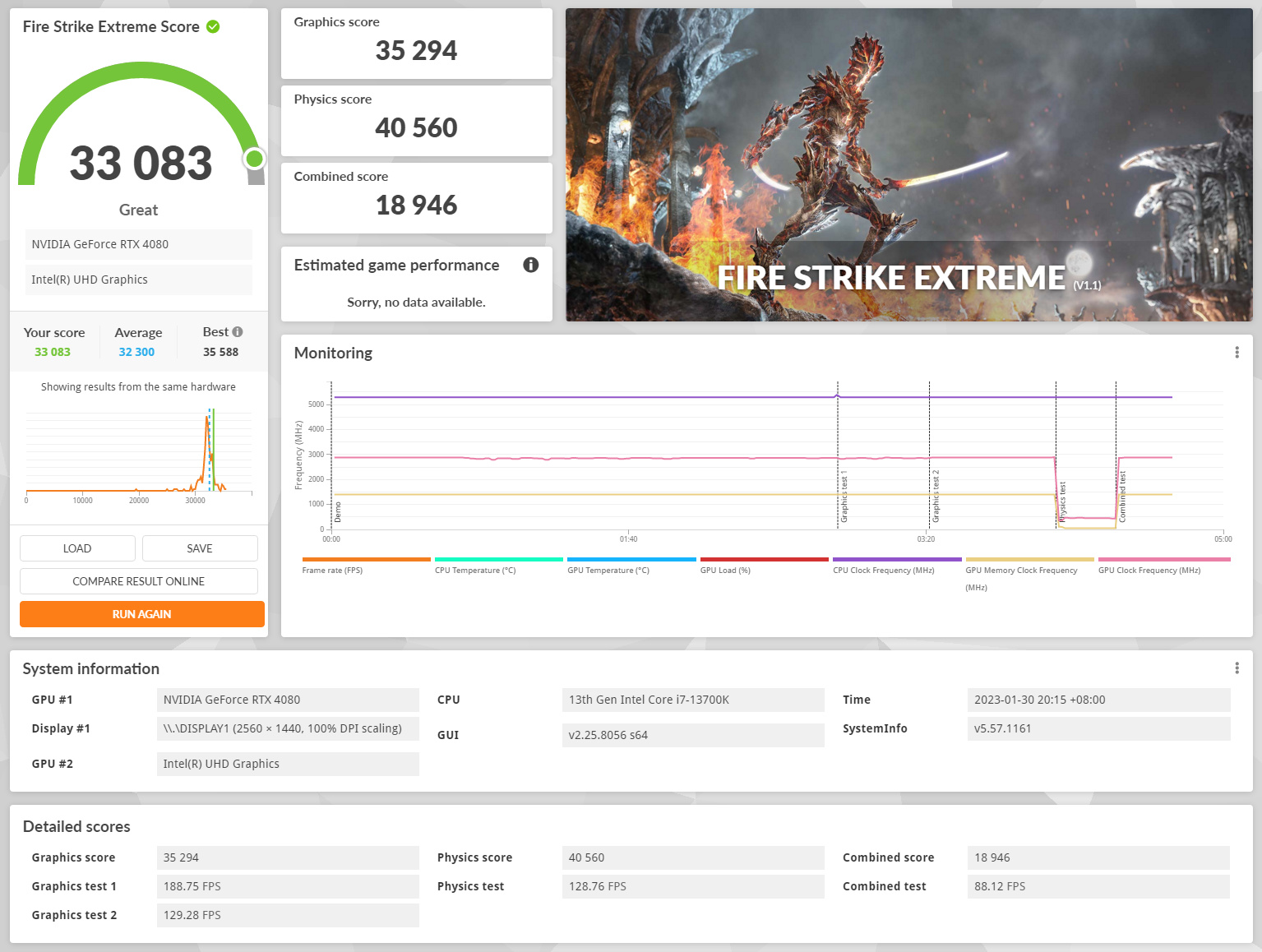Click the SystemInfo version v5.57.1161
1262x952 pixels.
(x=1099, y=728)
